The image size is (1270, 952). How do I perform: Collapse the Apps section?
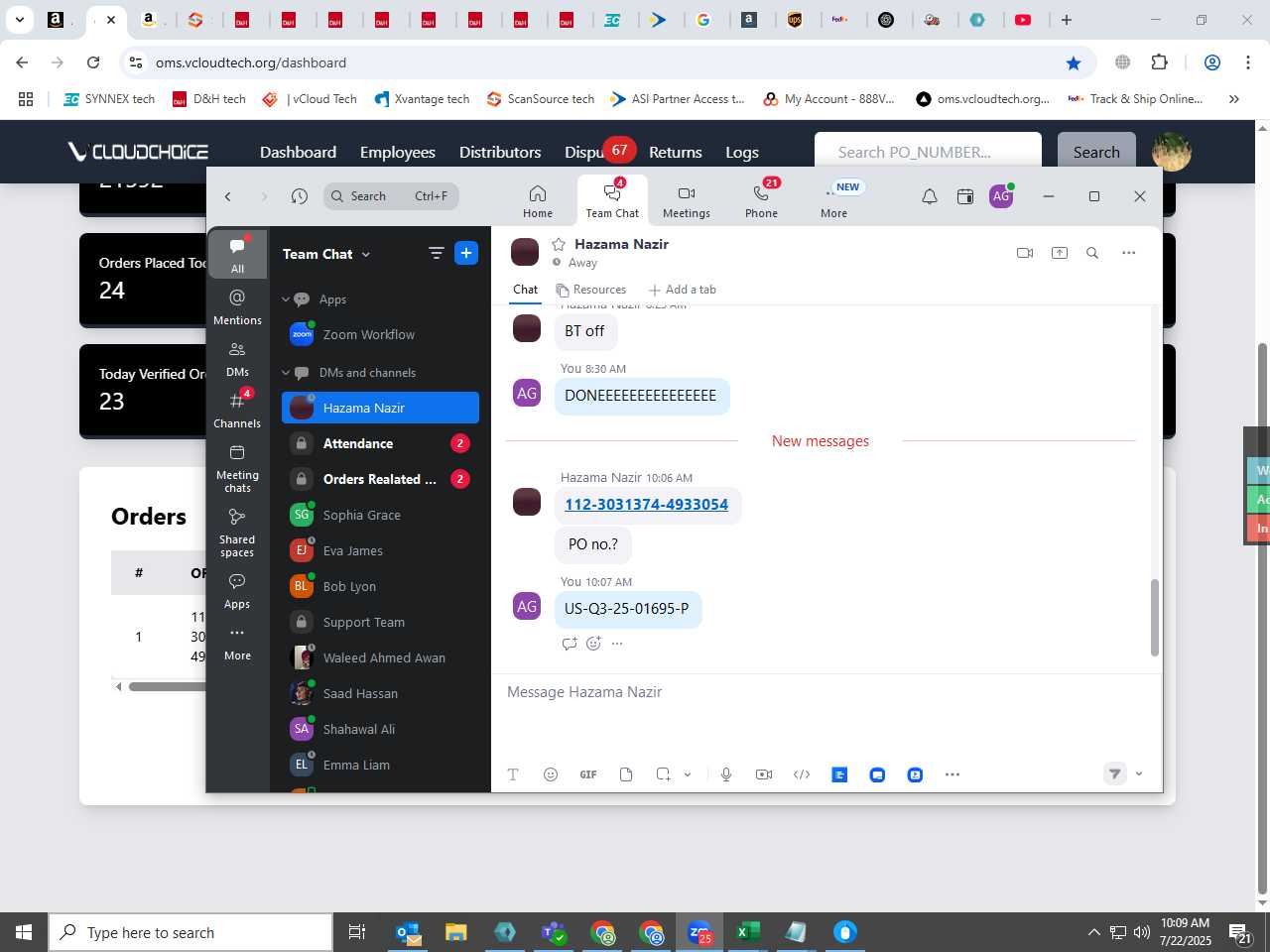pos(286,299)
